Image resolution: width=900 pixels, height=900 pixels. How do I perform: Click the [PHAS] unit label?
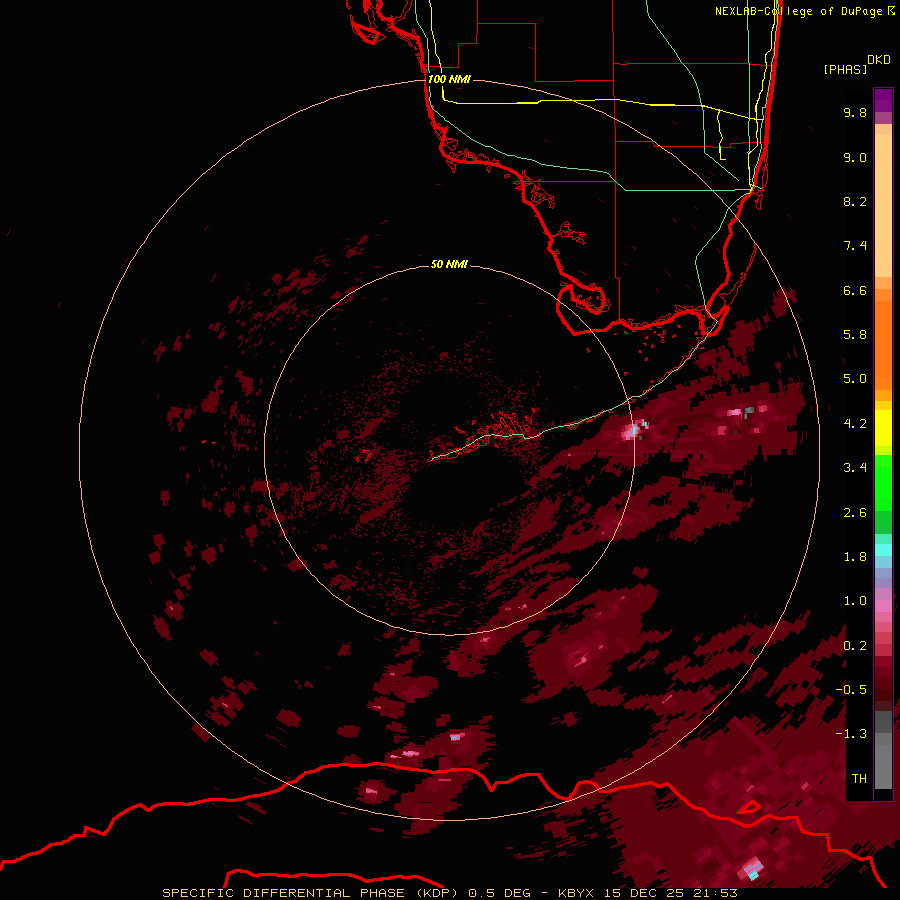845,70
